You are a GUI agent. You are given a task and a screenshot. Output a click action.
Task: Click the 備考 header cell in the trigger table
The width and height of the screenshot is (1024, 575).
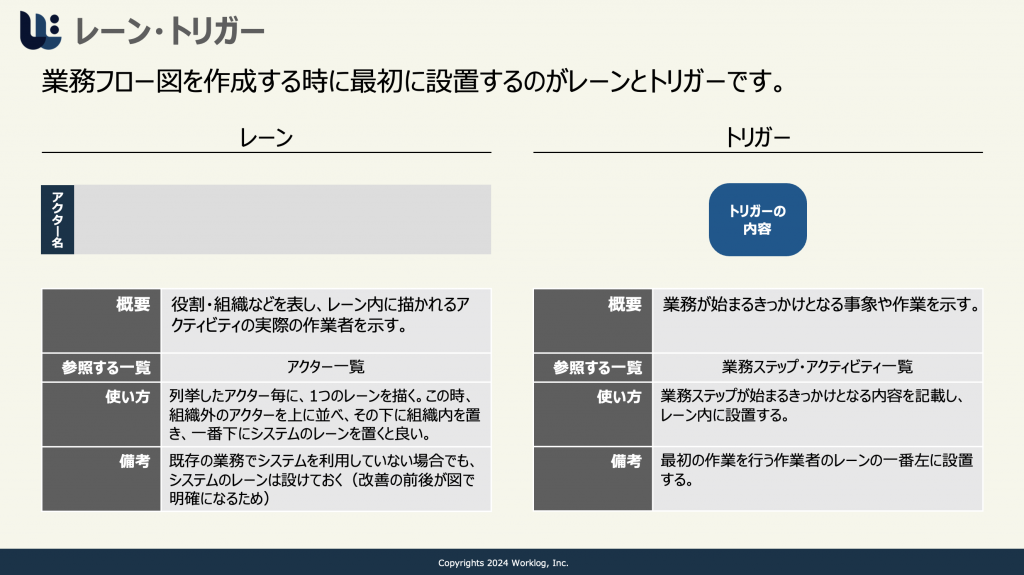tap(593, 479)
